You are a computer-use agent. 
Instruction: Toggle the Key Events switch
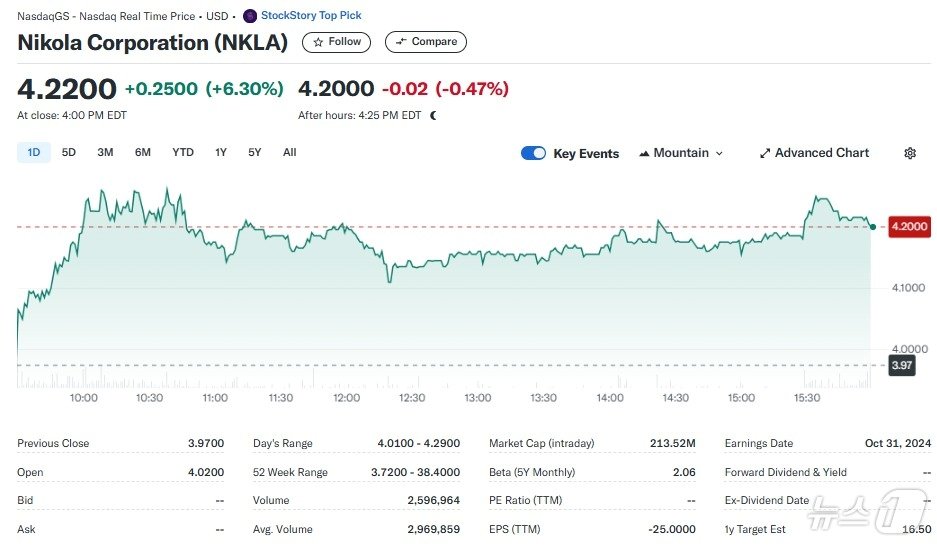click(534, 153)
